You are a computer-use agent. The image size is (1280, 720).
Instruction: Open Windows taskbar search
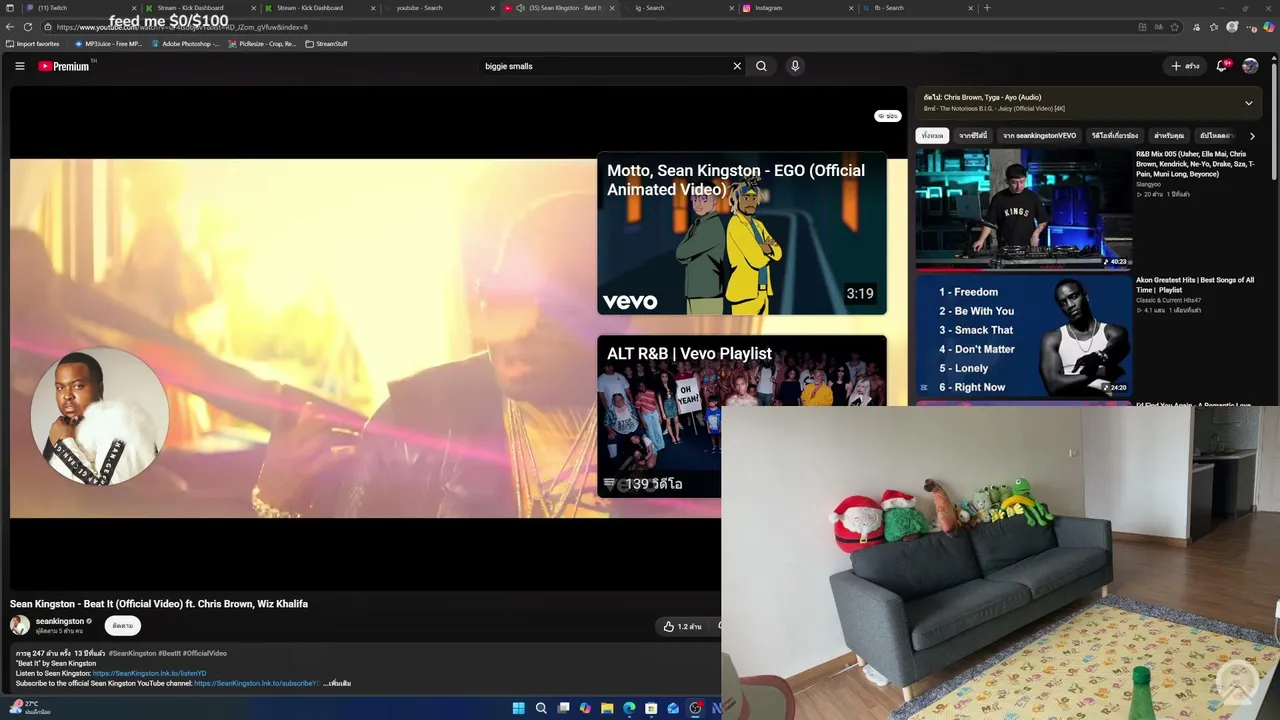(541, 708)
